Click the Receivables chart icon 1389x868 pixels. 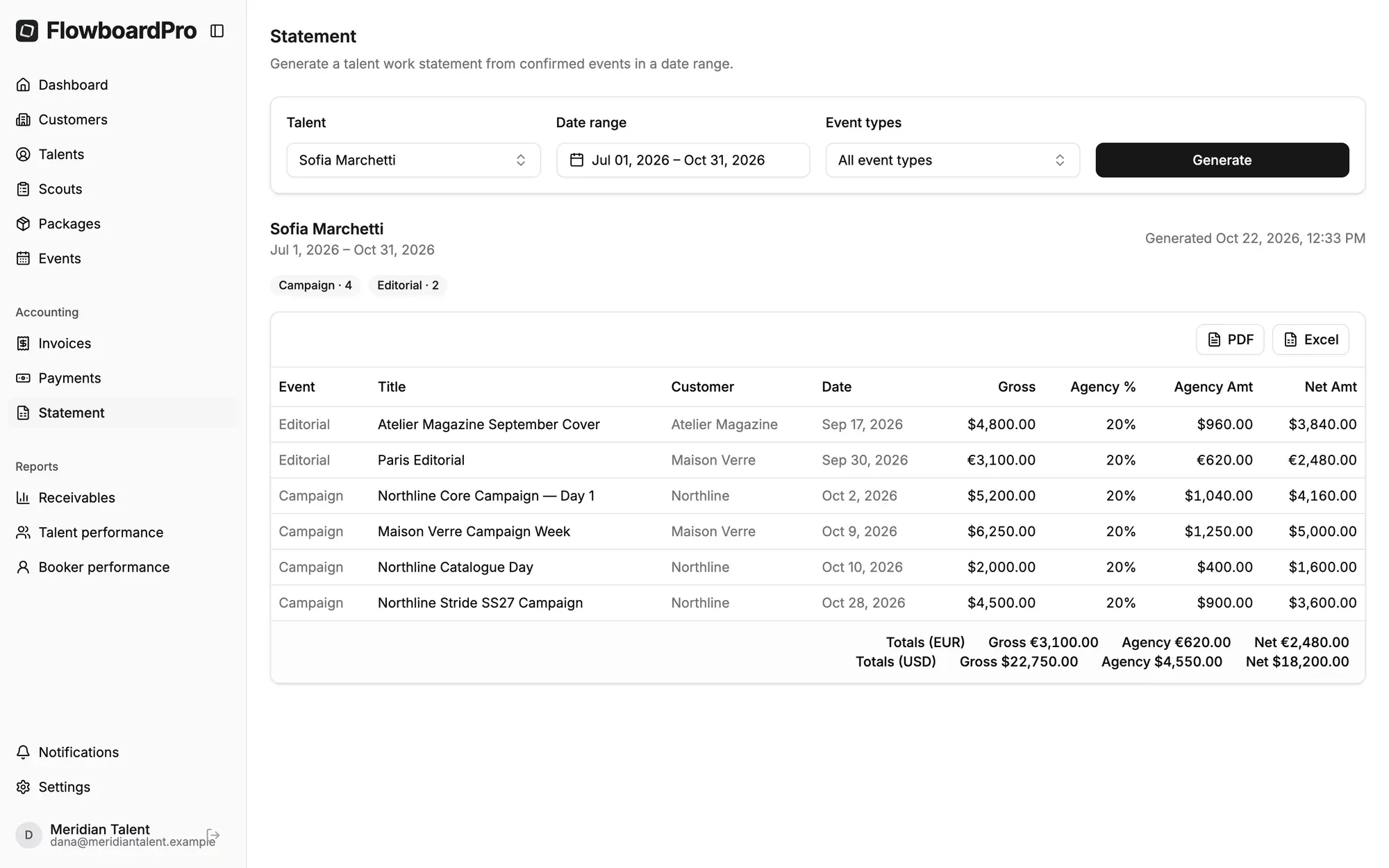tap(23, 497)
